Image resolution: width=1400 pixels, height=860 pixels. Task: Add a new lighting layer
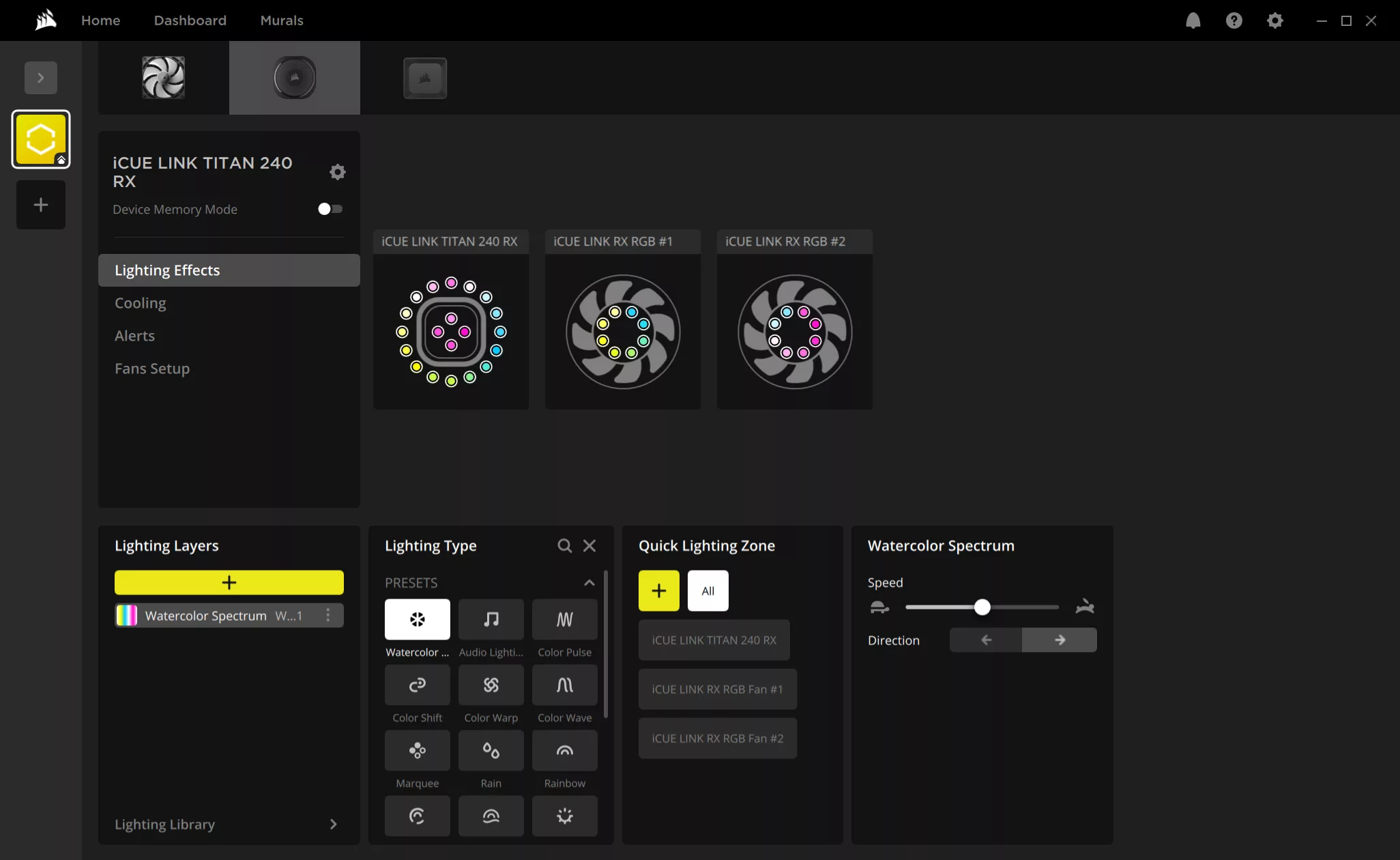229,583
